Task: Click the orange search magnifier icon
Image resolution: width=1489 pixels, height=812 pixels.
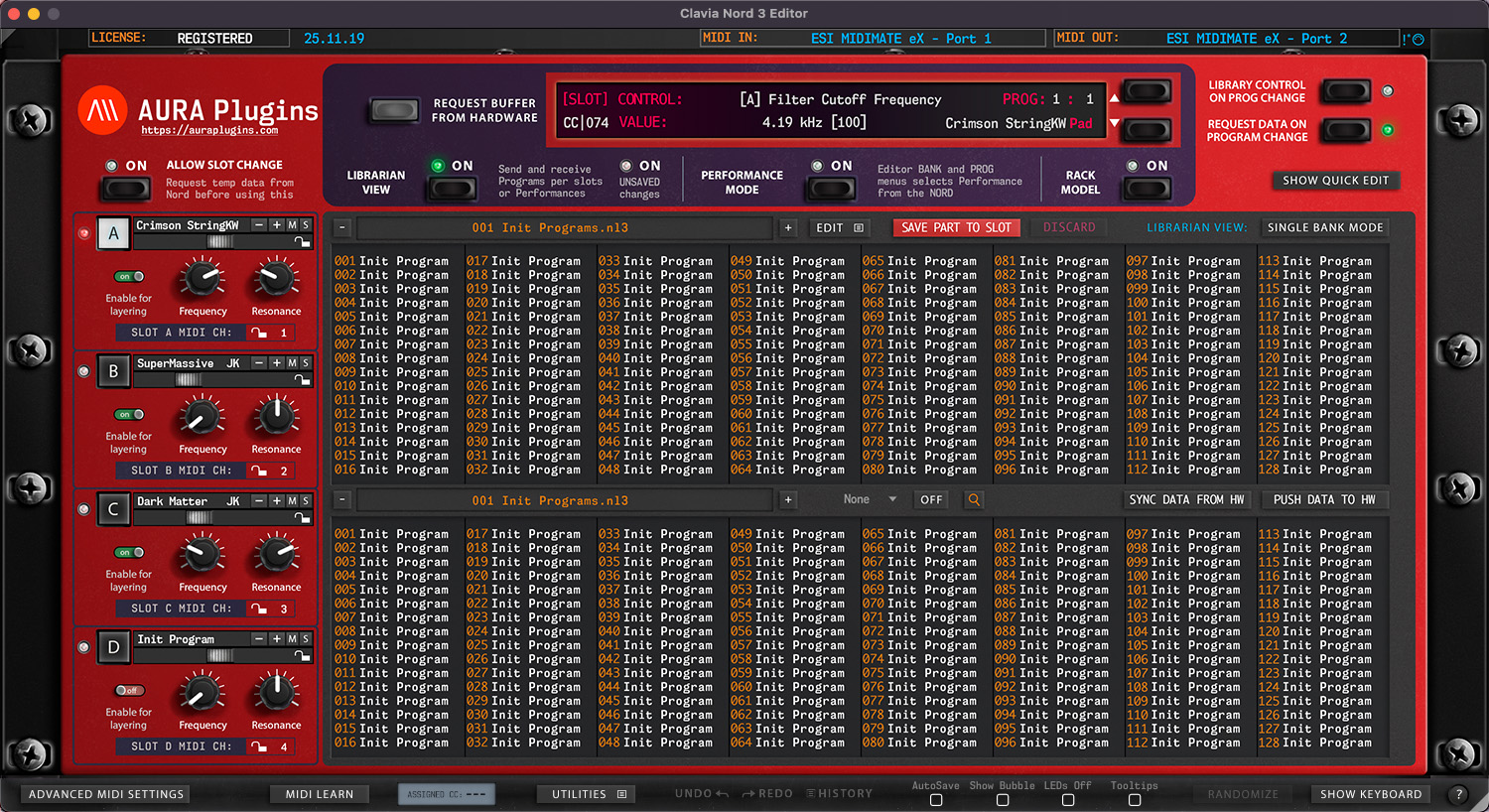Action: point(974,500)
